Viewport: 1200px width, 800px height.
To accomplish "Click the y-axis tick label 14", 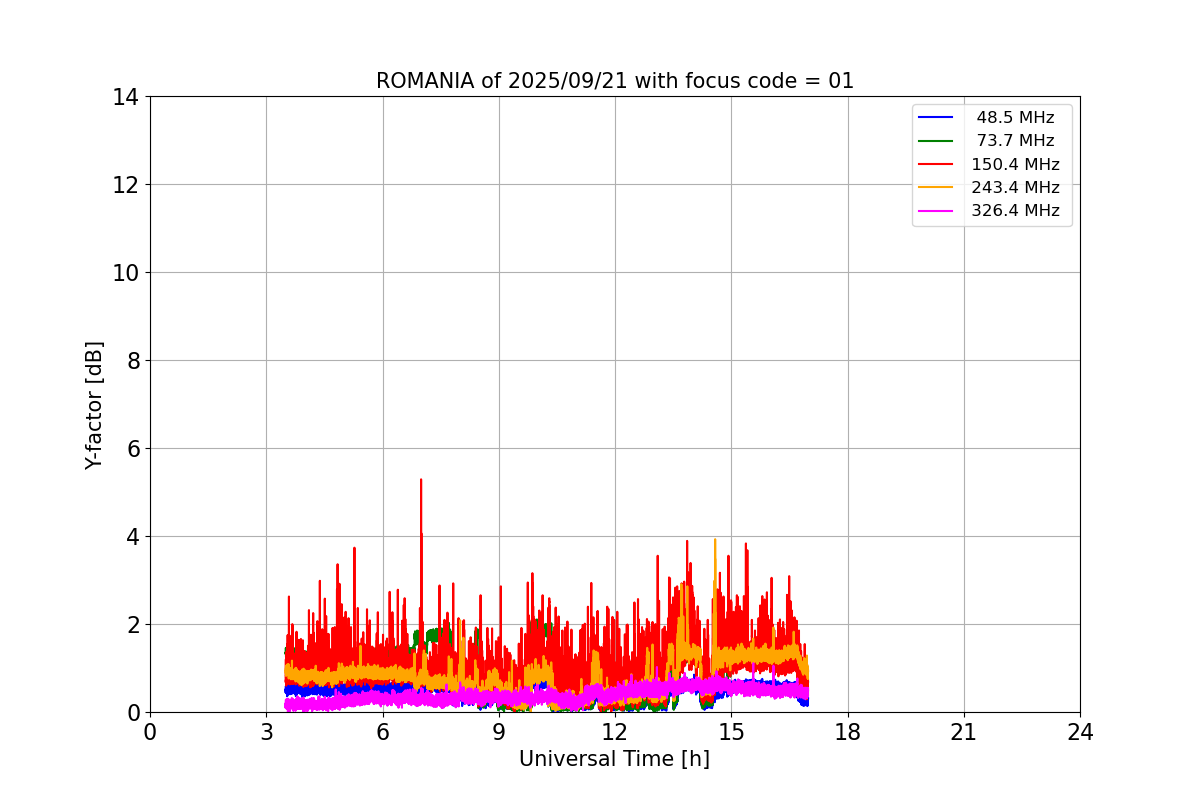I will (x=125, y=97).
